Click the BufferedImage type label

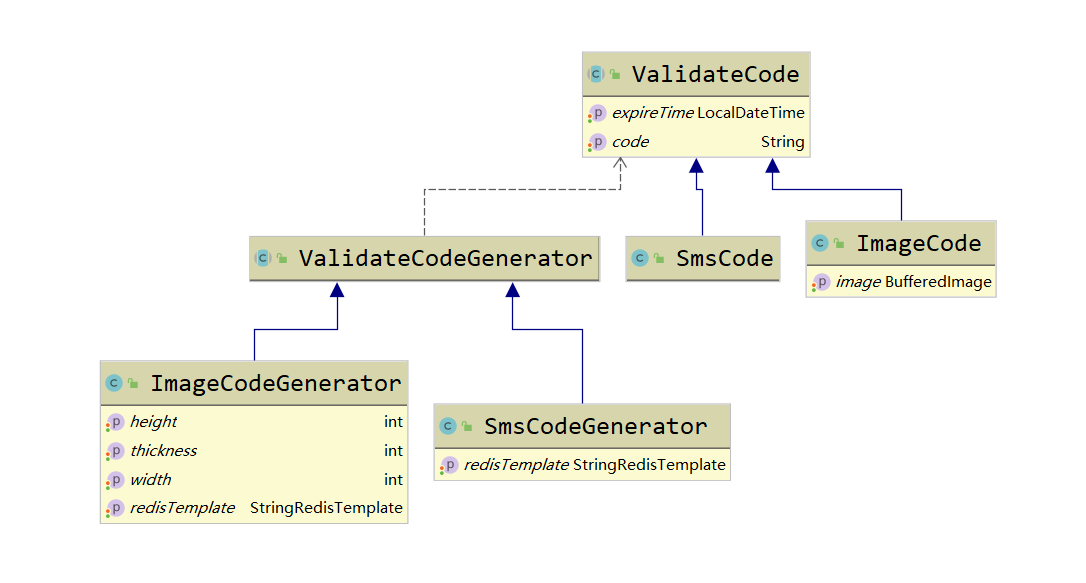[938, 282]
